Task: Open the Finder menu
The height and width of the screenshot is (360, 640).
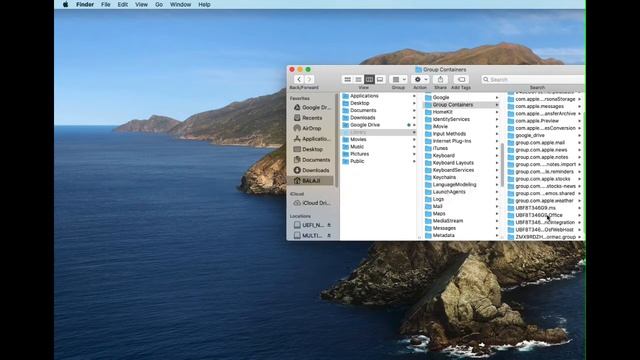Action: 85,4
